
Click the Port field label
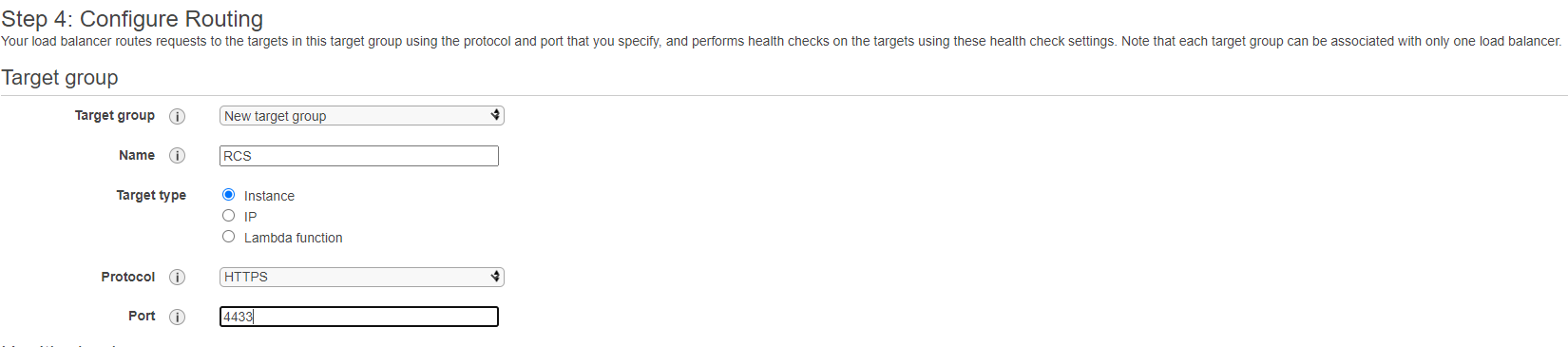click(x=142, y=316)
